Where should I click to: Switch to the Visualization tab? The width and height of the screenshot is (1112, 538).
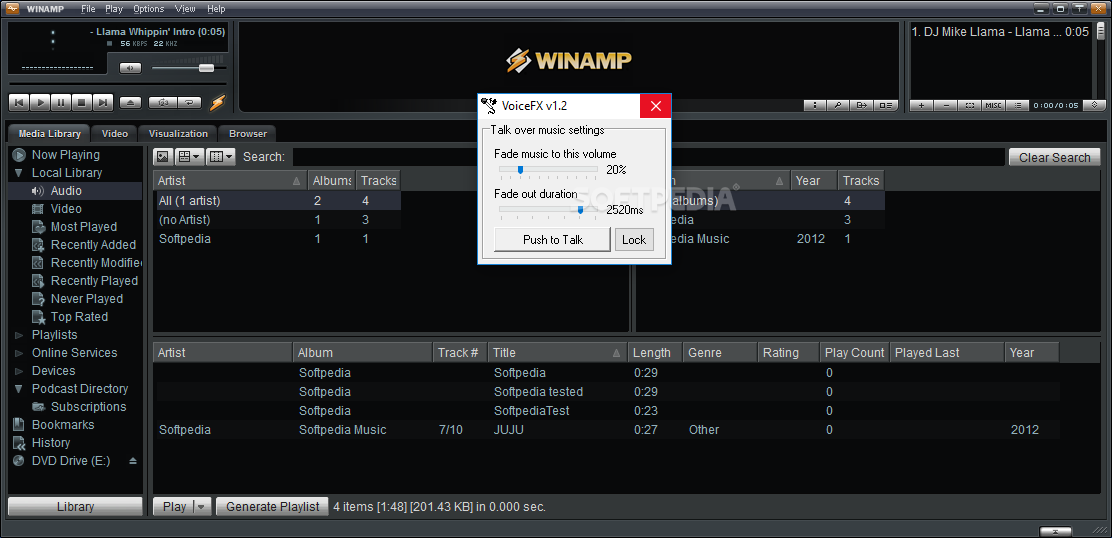click(x=178, y=133)
